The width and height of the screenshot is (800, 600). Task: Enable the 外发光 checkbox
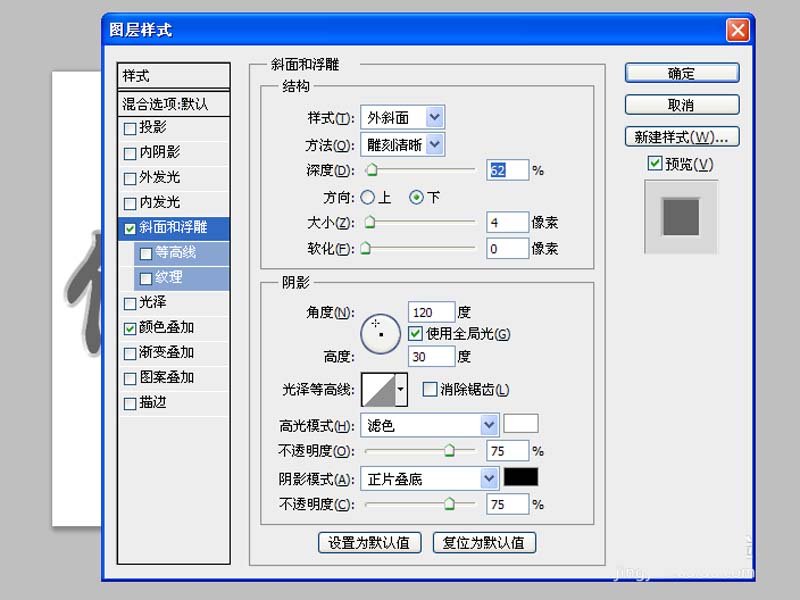click(x=130, y=178)
